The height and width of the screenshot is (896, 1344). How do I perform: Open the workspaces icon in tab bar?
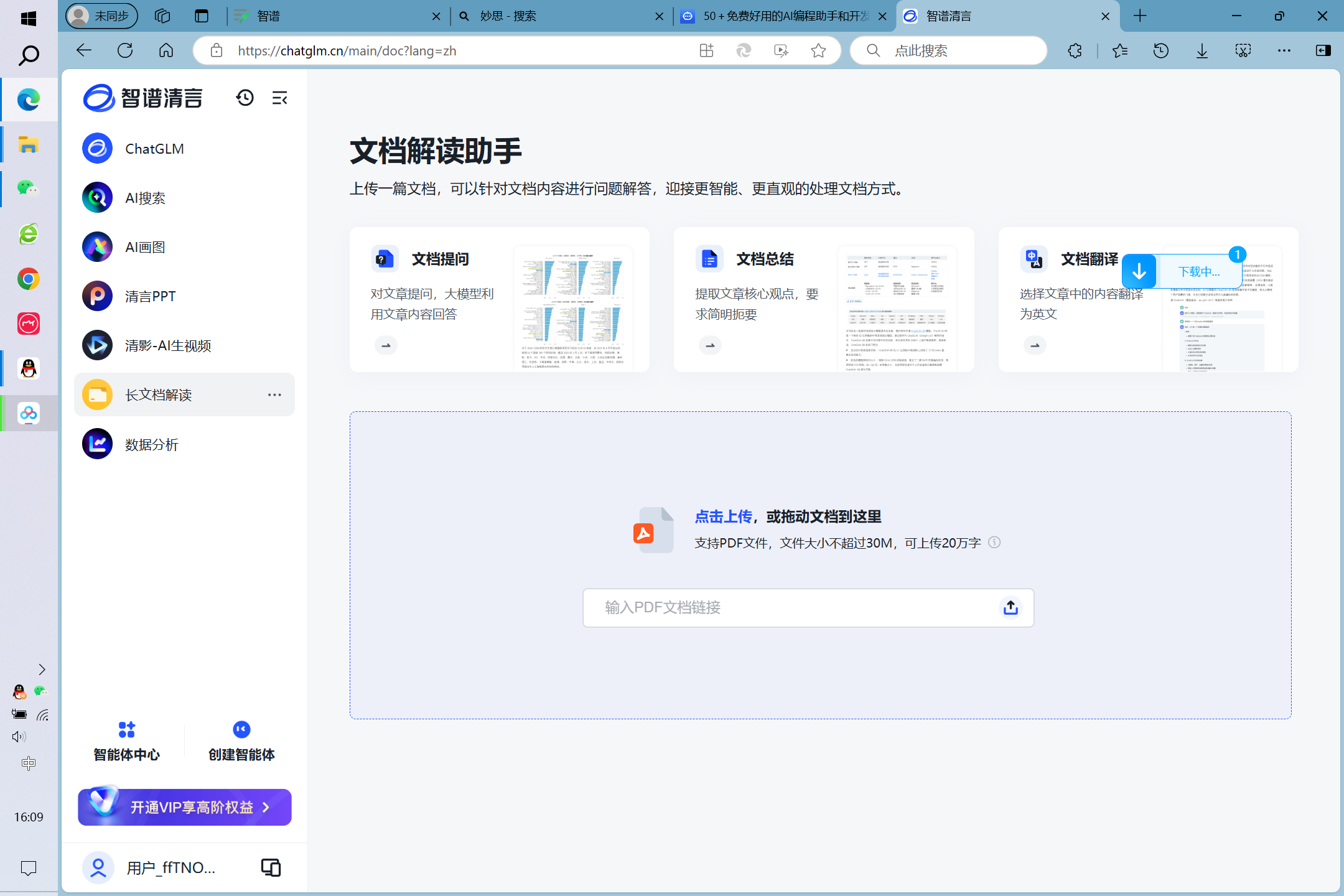click(x=162, y=16)
